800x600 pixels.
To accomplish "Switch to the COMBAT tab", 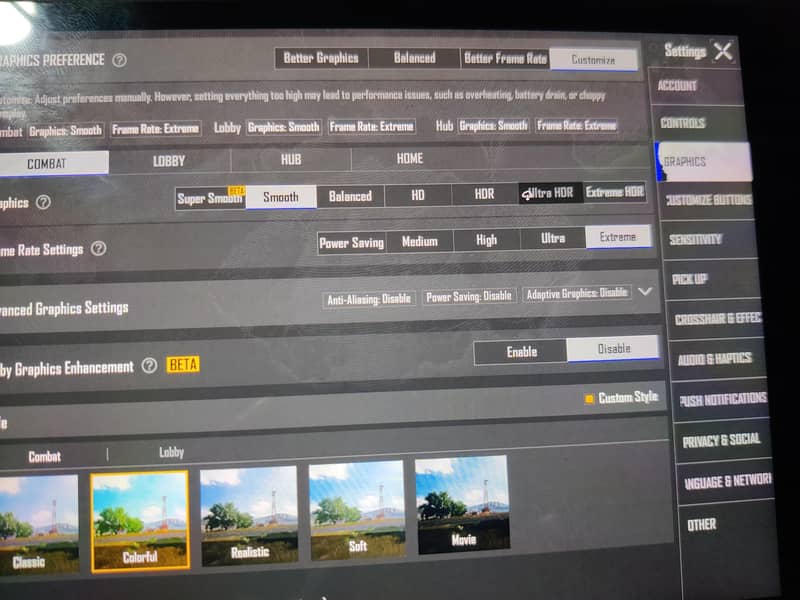I will pyautogui.click(x=47, y=164).
